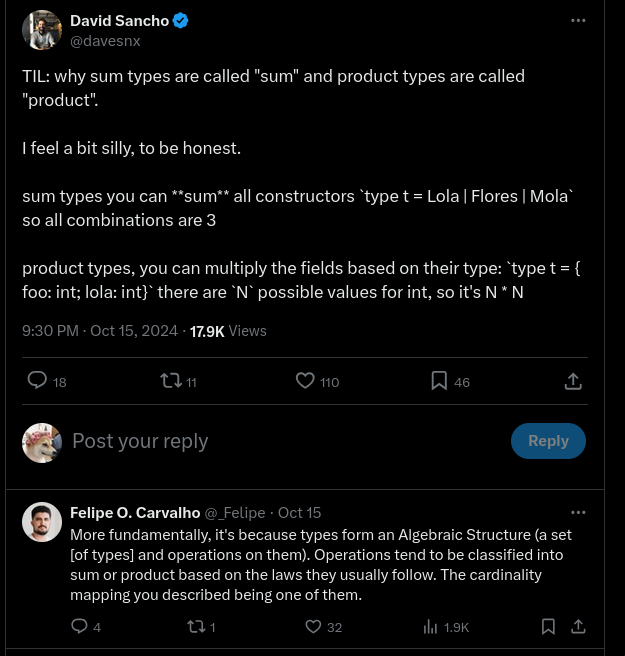The width and height of the screenshot is (625, 656).
Task: Open David Sancho's profile picture
Action: pos(42,31)
